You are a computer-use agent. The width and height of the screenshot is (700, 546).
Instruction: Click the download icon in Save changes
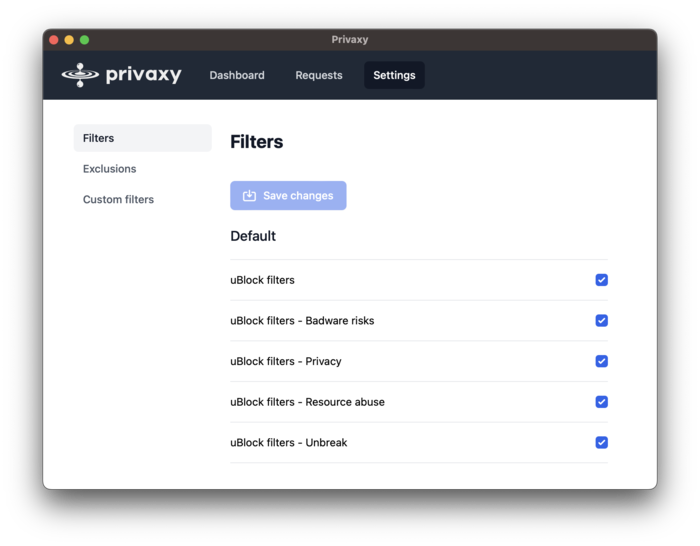tap(249, 196)
